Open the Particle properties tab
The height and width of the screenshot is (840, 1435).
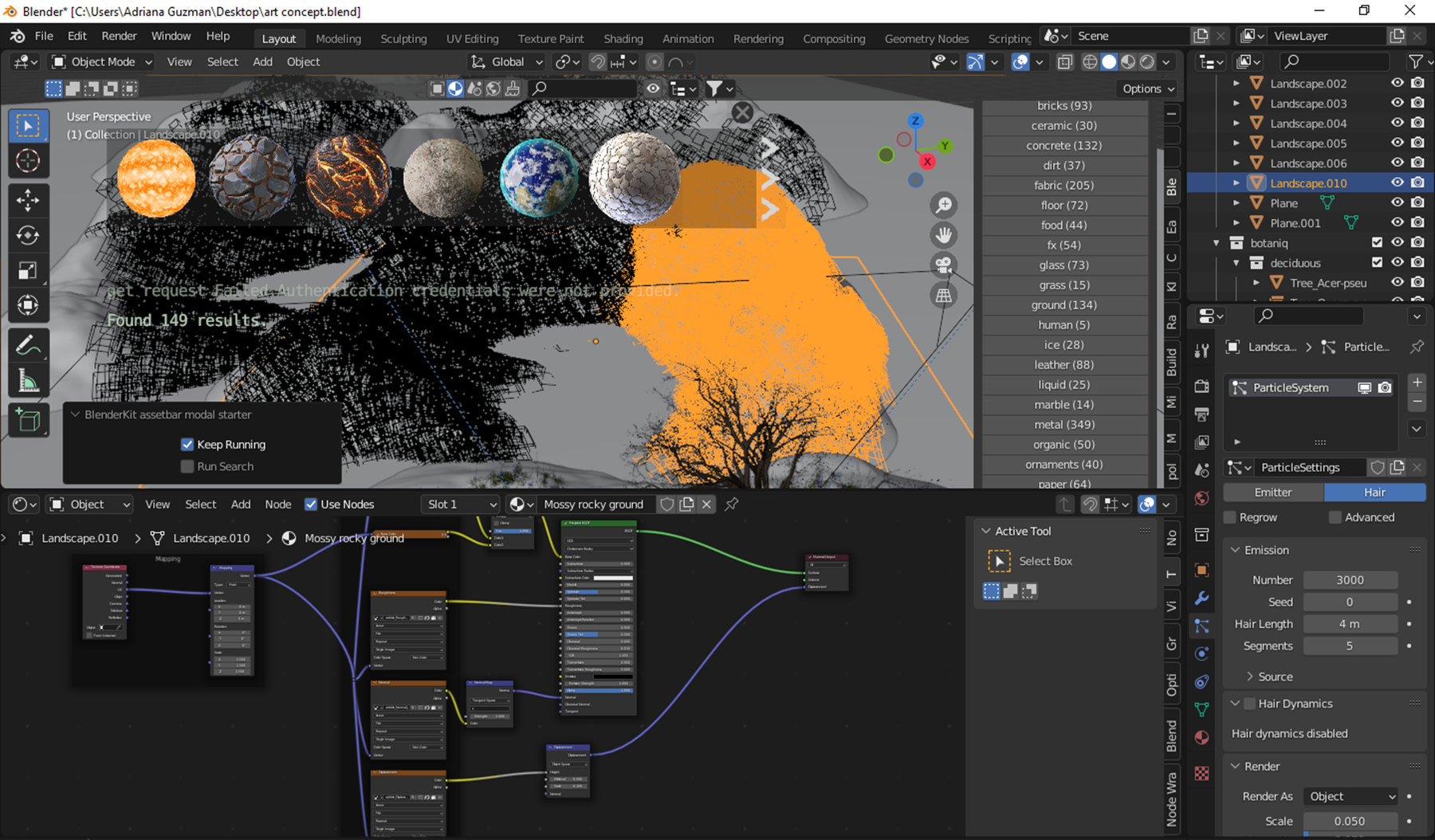[1201, 626]
